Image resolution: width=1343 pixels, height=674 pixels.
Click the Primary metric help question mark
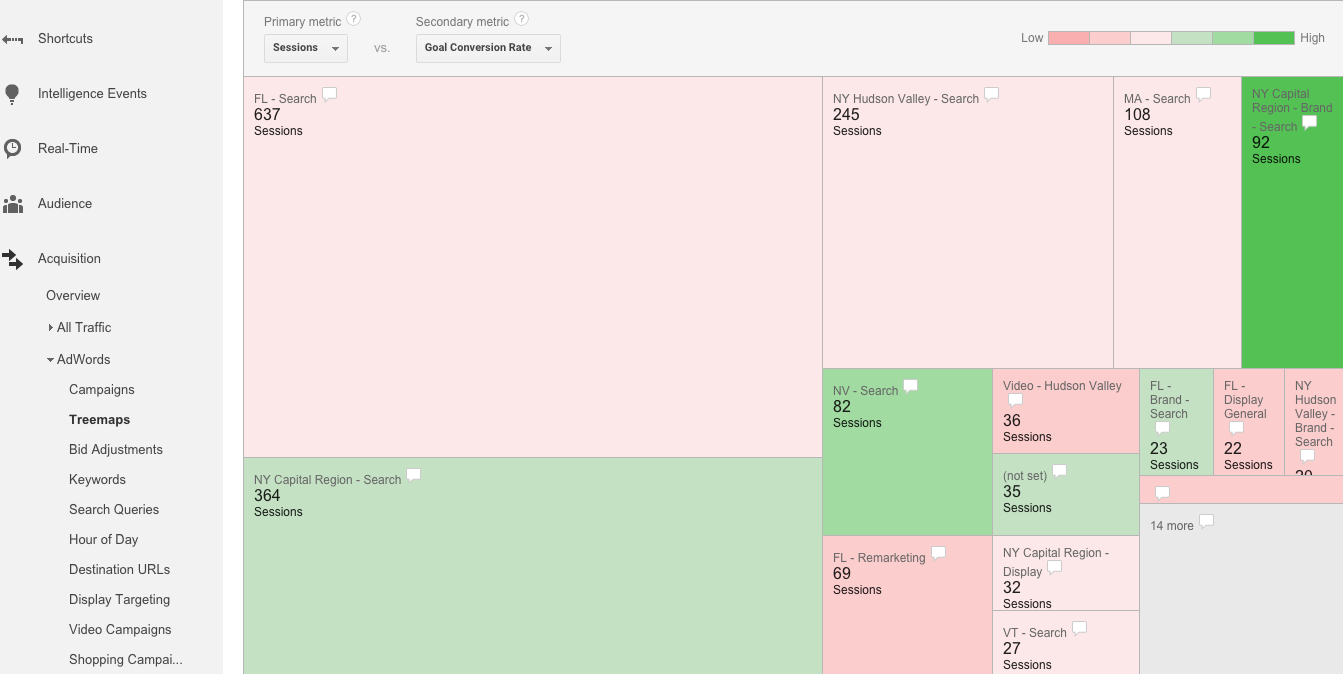pyautogui.click(x=353, y=19)
